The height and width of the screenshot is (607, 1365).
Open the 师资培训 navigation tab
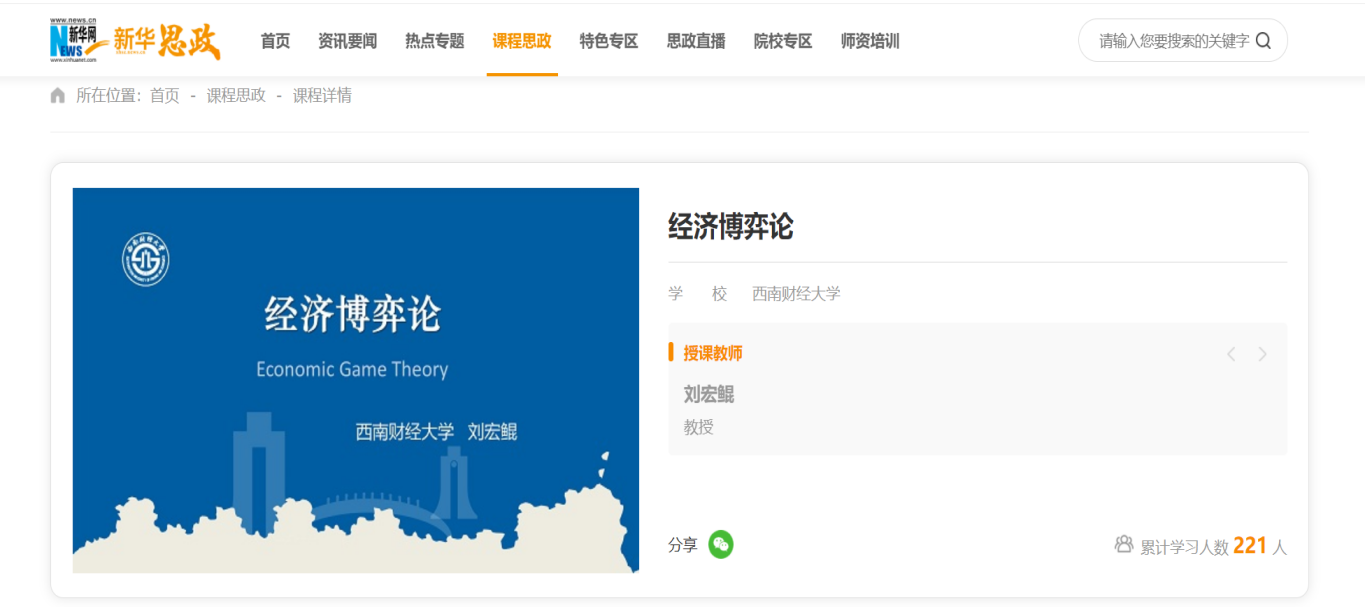[x=870, y=41]
